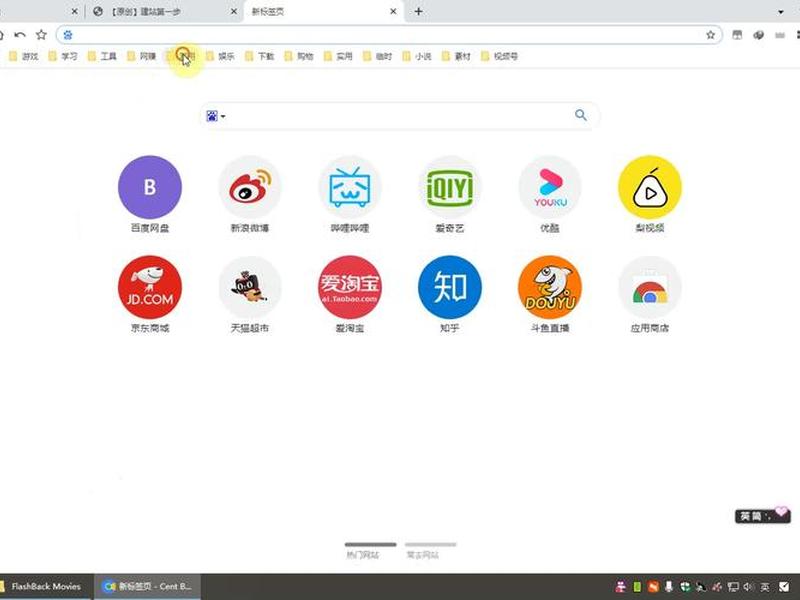Open the 哔哩哔哩 Bilibili shortcut

pos(349,194)
